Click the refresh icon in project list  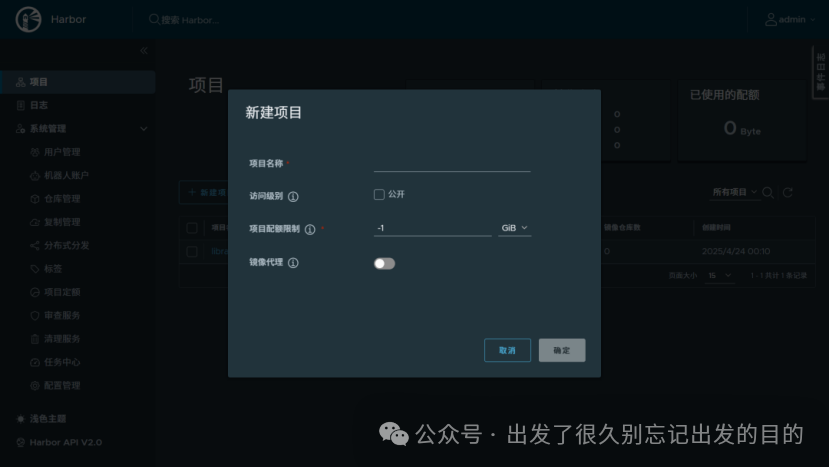pyautogui.click(x=788, y=193)
